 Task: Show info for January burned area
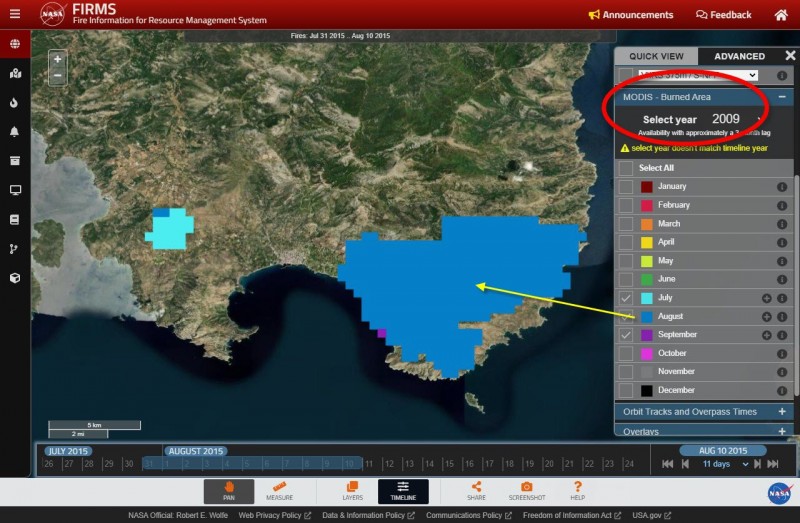click(782, 187)
